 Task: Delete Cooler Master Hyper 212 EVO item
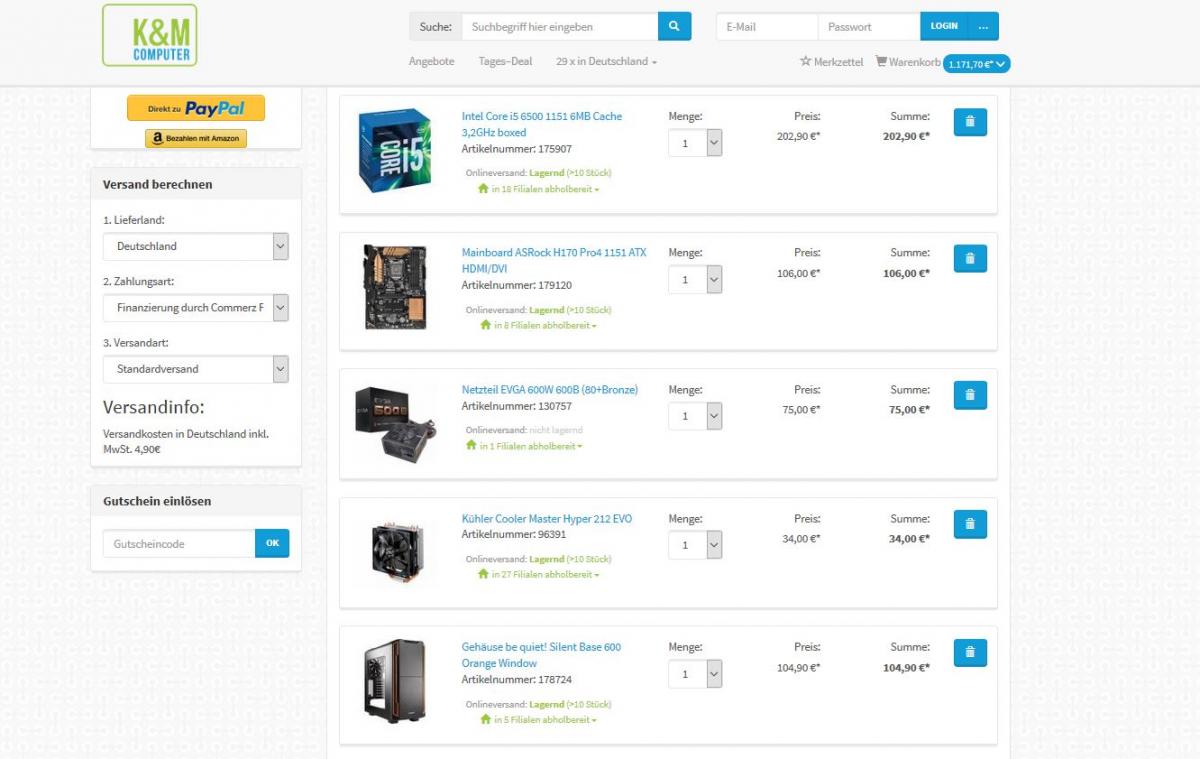click(x=970, y=524)
